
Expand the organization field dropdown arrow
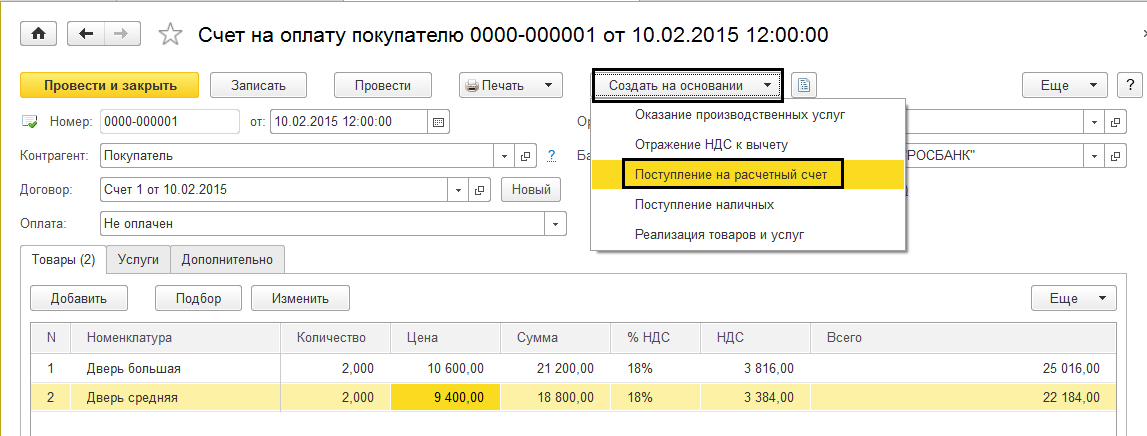(1095, 122)
